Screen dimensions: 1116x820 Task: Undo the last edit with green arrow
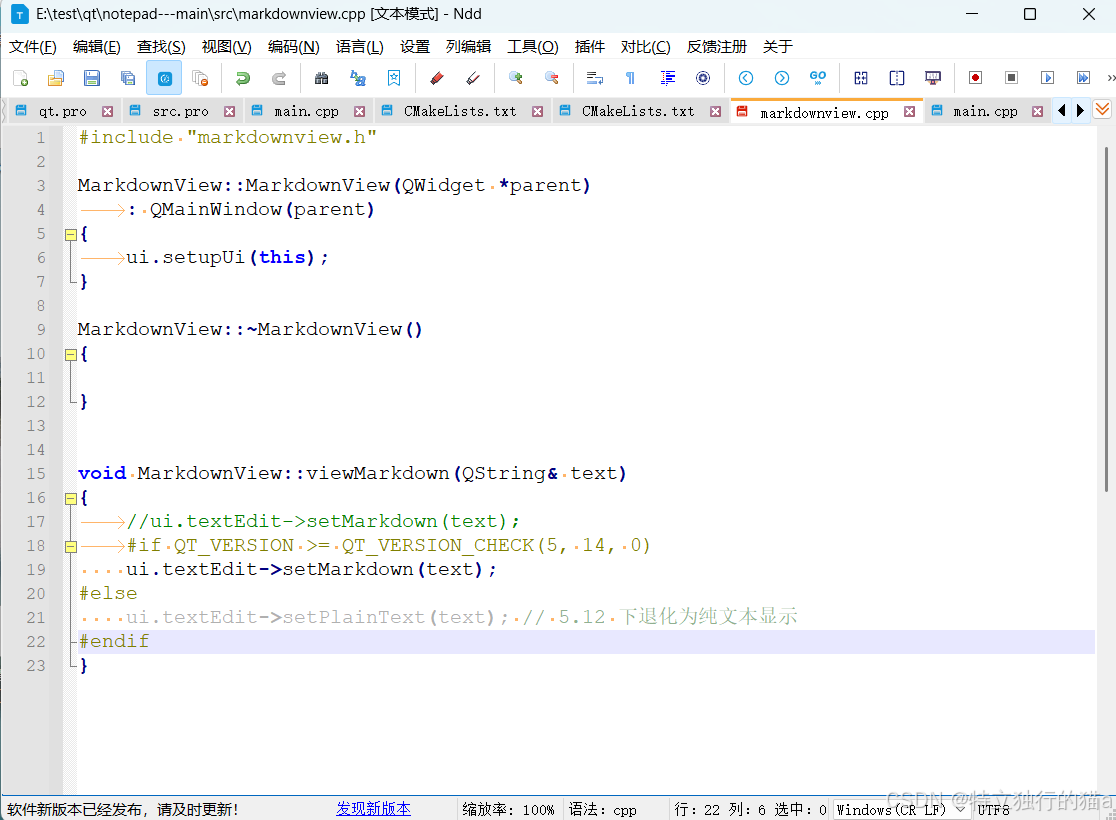tap(243, 78)
